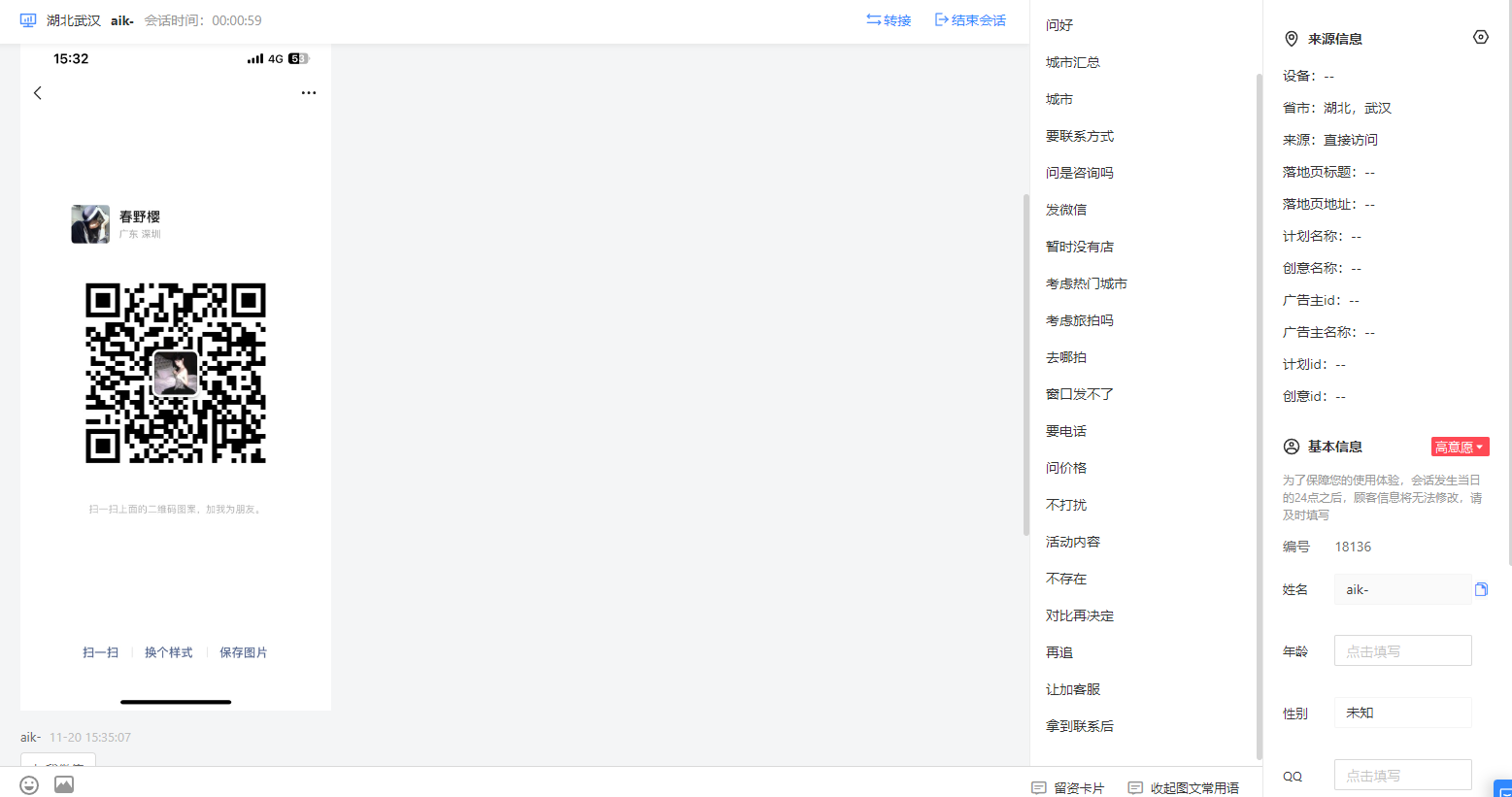Click the 编号 value 18136
The image size is (1512, 797).
pos(1353,547)
